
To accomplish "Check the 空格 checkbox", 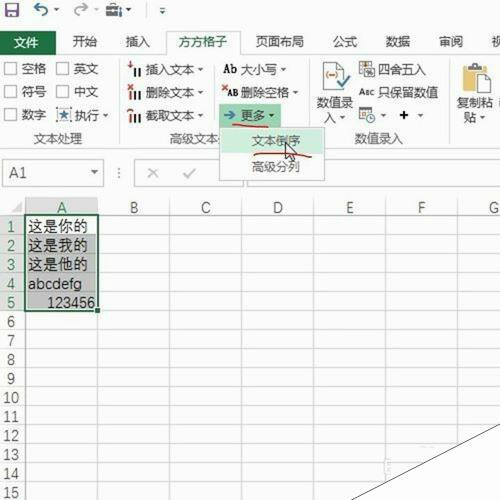I will pyautogui.click(x=10, y=69).
